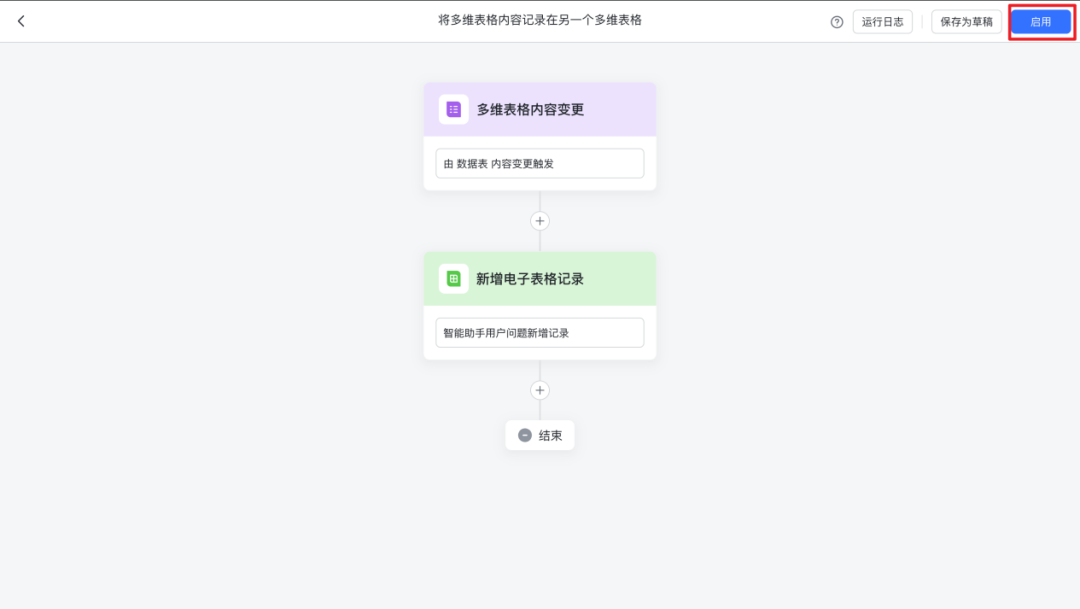
Task: Edit the 由 数据表 内容变更触发 field
Action: (x=539, y=164)
